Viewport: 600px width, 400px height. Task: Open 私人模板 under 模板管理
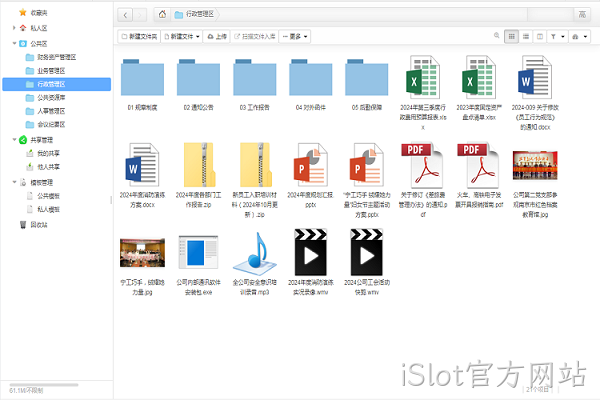coord(43,209)
